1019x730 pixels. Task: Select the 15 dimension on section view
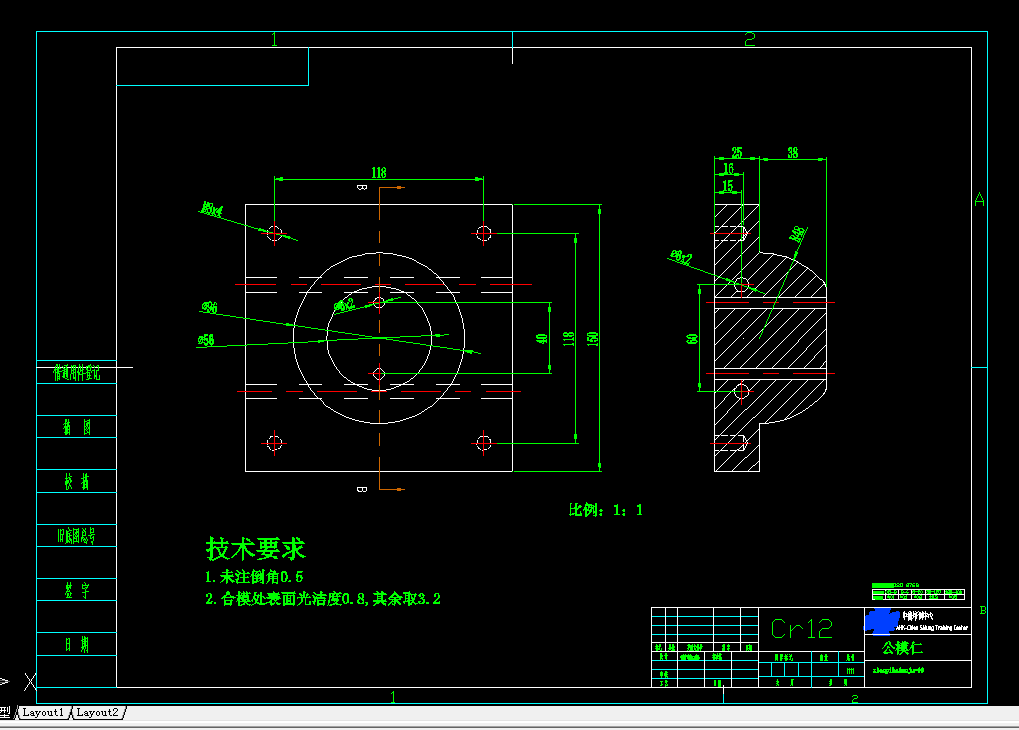pyautogui.click(x=728, y=185)
